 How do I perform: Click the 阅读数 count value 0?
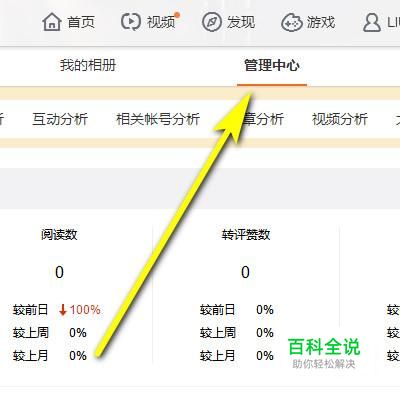pyautogui.click(x=59, y=272)
